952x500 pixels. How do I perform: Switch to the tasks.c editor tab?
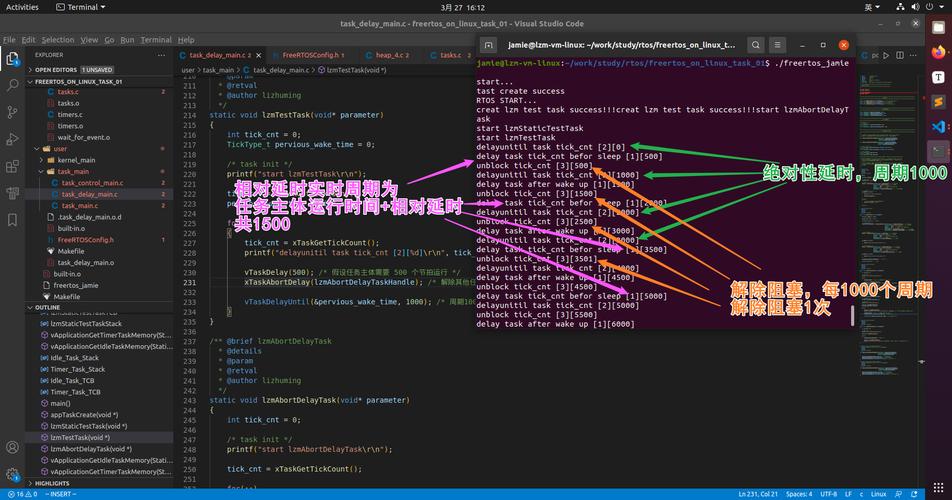450,55
